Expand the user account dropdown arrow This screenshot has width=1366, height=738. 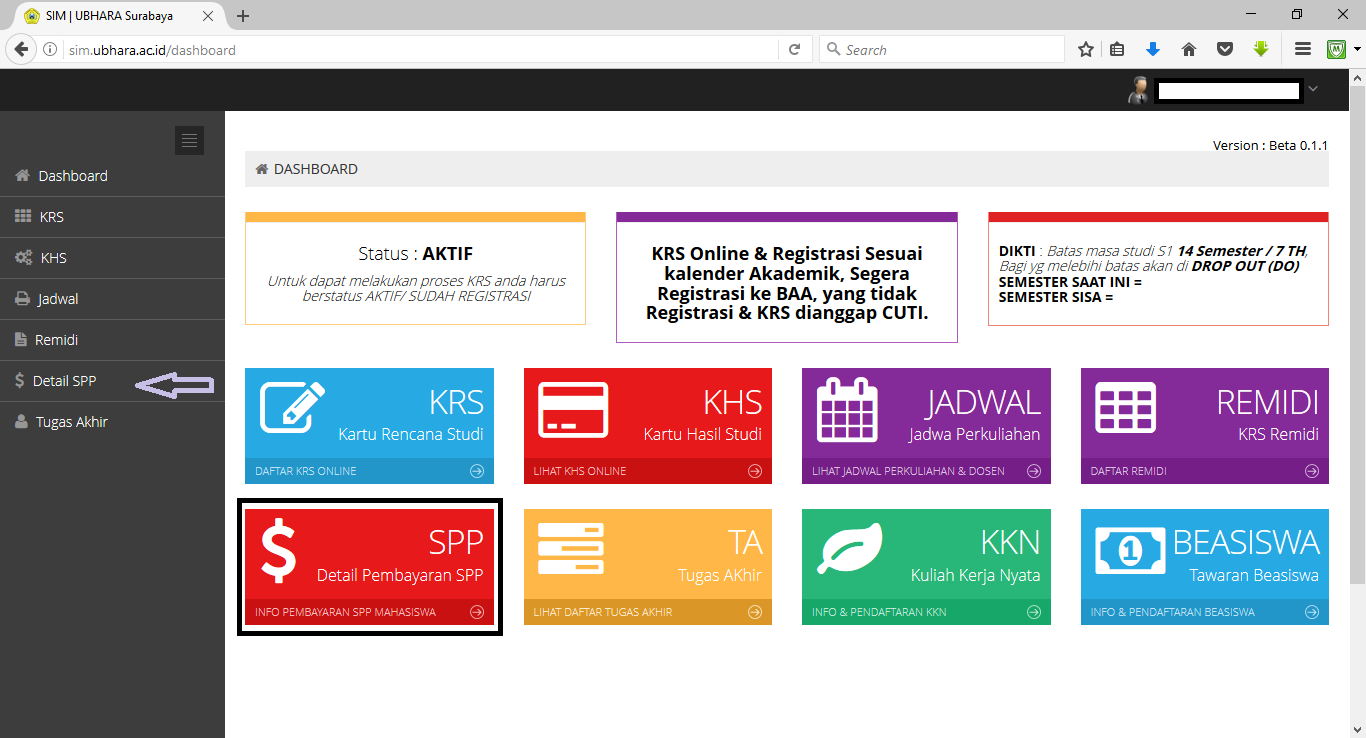[x=1313, y=90]
